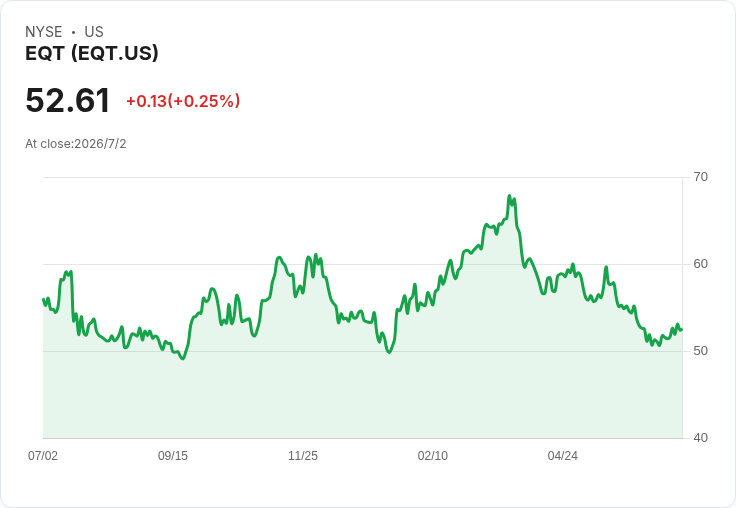736x508 pixels.
Task: Click the 40 y-axis price label
Action: [700, 438]
